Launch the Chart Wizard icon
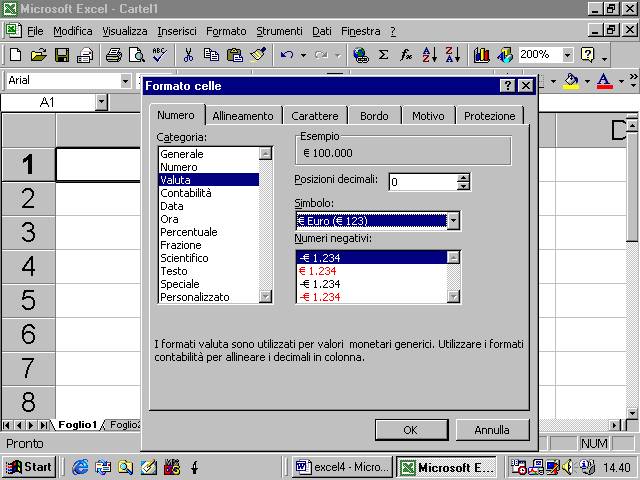Viewport: 640px width, 480px height. click(482, 55)
